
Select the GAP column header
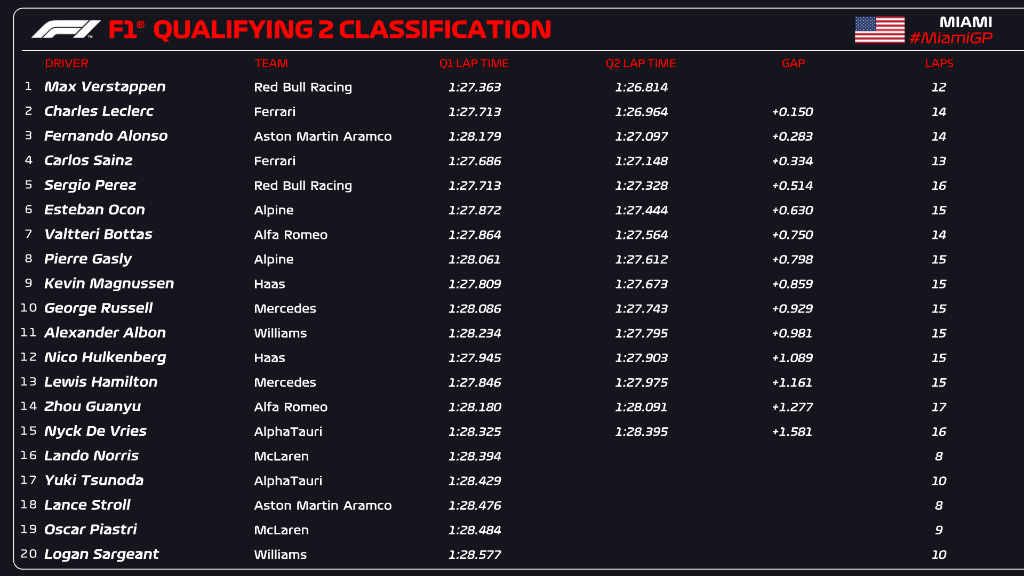pos(793,63)
